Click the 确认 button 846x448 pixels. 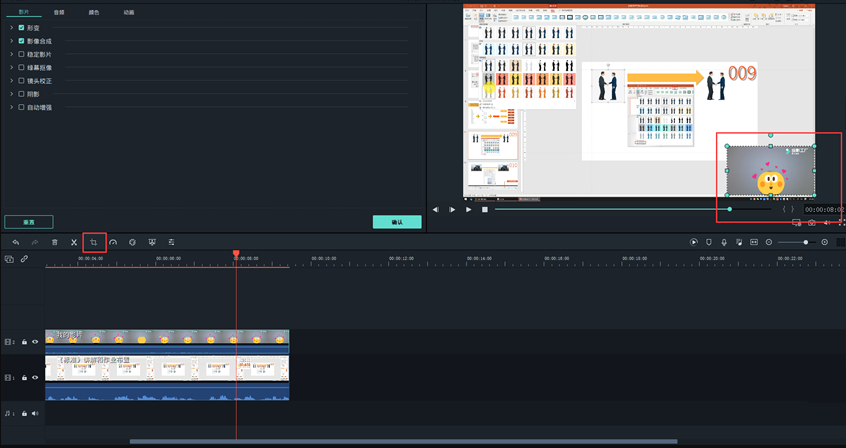click(x=397, y=222)
